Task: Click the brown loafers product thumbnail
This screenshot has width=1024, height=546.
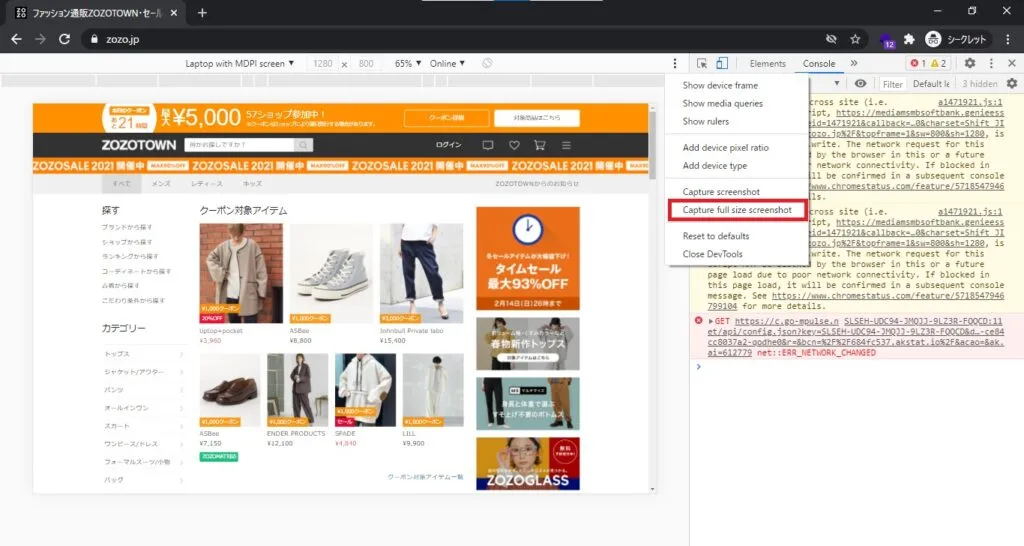Action: pyautogui.click(x=229, y=391)
